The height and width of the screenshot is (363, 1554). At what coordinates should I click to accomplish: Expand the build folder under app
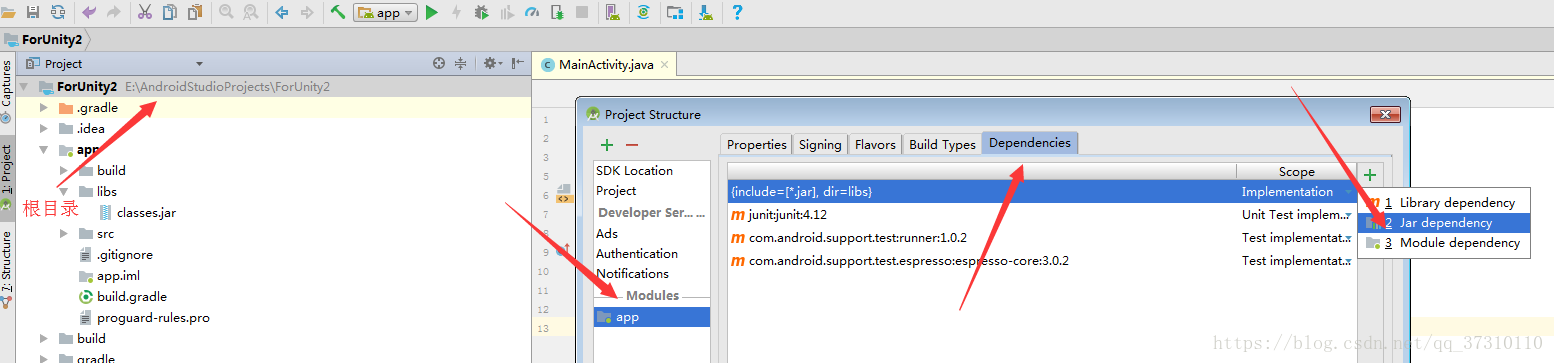click(x=64, y=170)
